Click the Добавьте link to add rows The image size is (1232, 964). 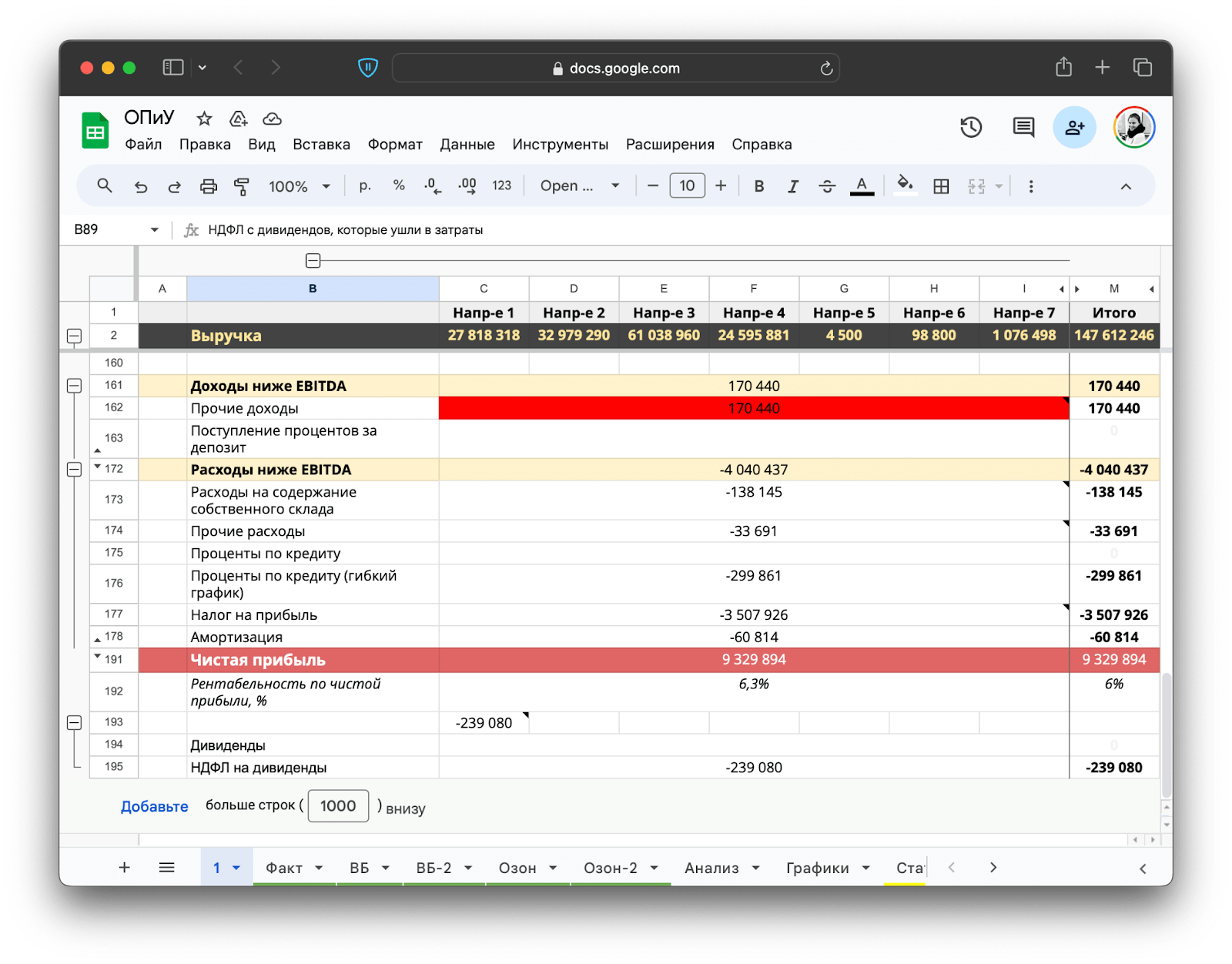tap(154, 806)
